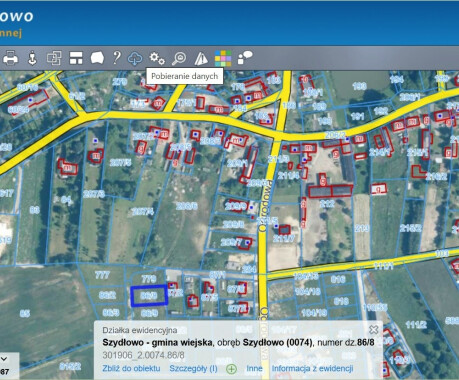The image size is (459, 380).
Task: Click the green plus circle icon
Action: [232, 369]
